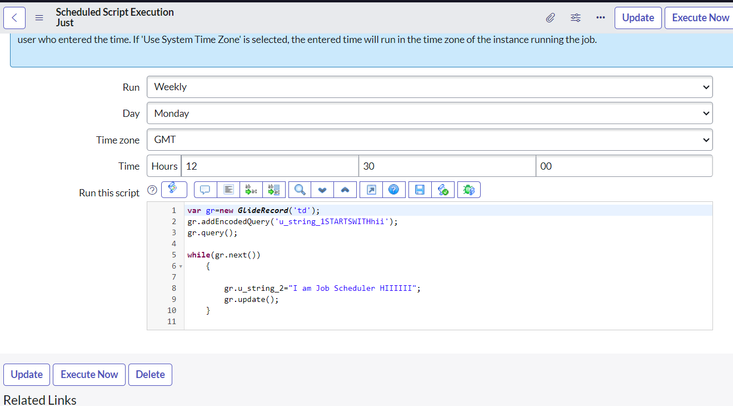Viewport: 733px width, 406px height.
Task: Click script line 1 with GlideRecord('td')
Action: 254,210
